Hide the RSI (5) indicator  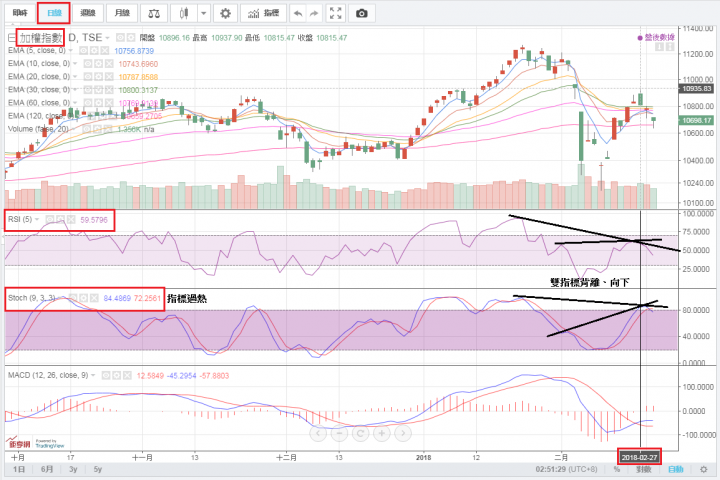(x=50, y=220)
